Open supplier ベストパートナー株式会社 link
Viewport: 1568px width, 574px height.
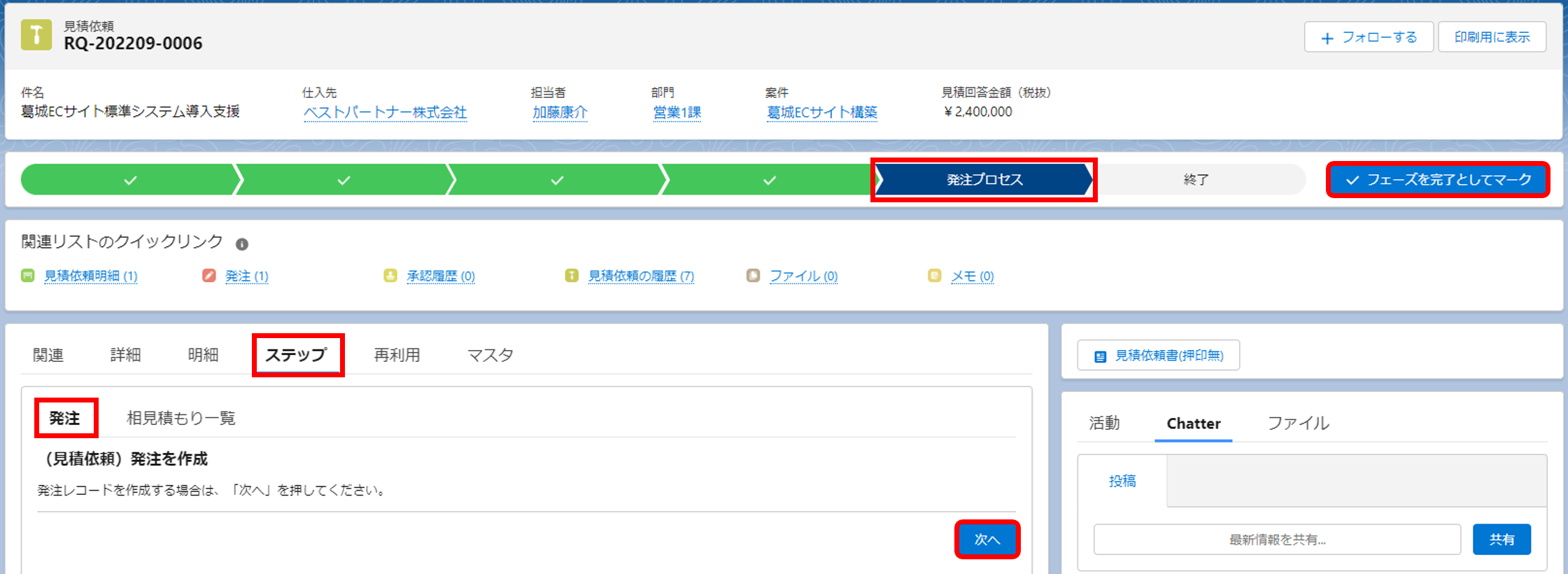385,112
